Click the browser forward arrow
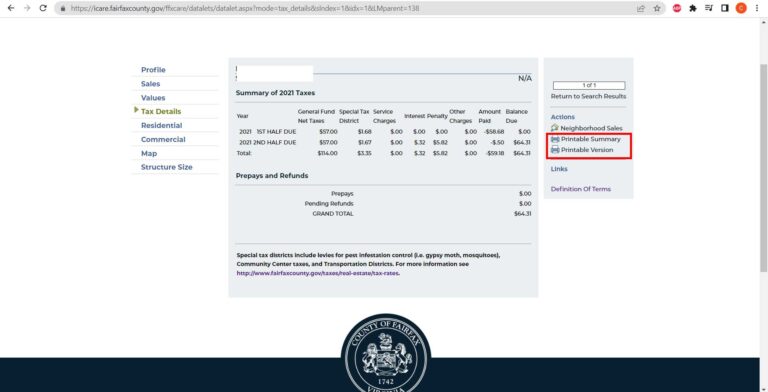The width and height of the screenshot is (768, 392). (x=27, y=8)
